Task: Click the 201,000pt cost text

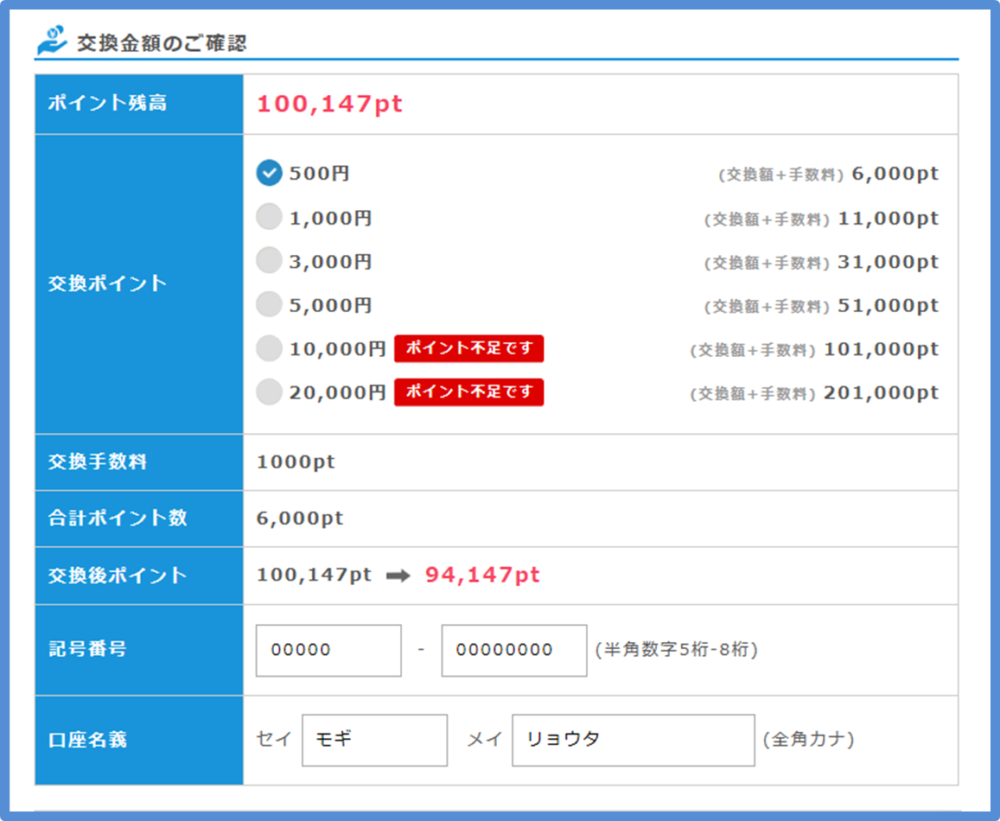Action: click(881, 392)
